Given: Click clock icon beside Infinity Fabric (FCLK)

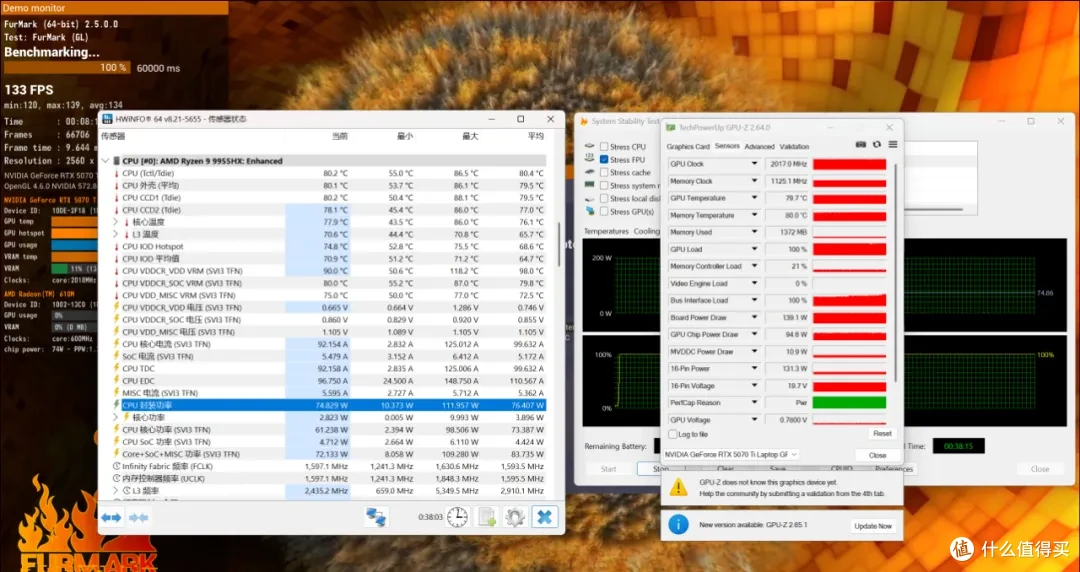Looking at the screenshot, I should coord(116,467).
